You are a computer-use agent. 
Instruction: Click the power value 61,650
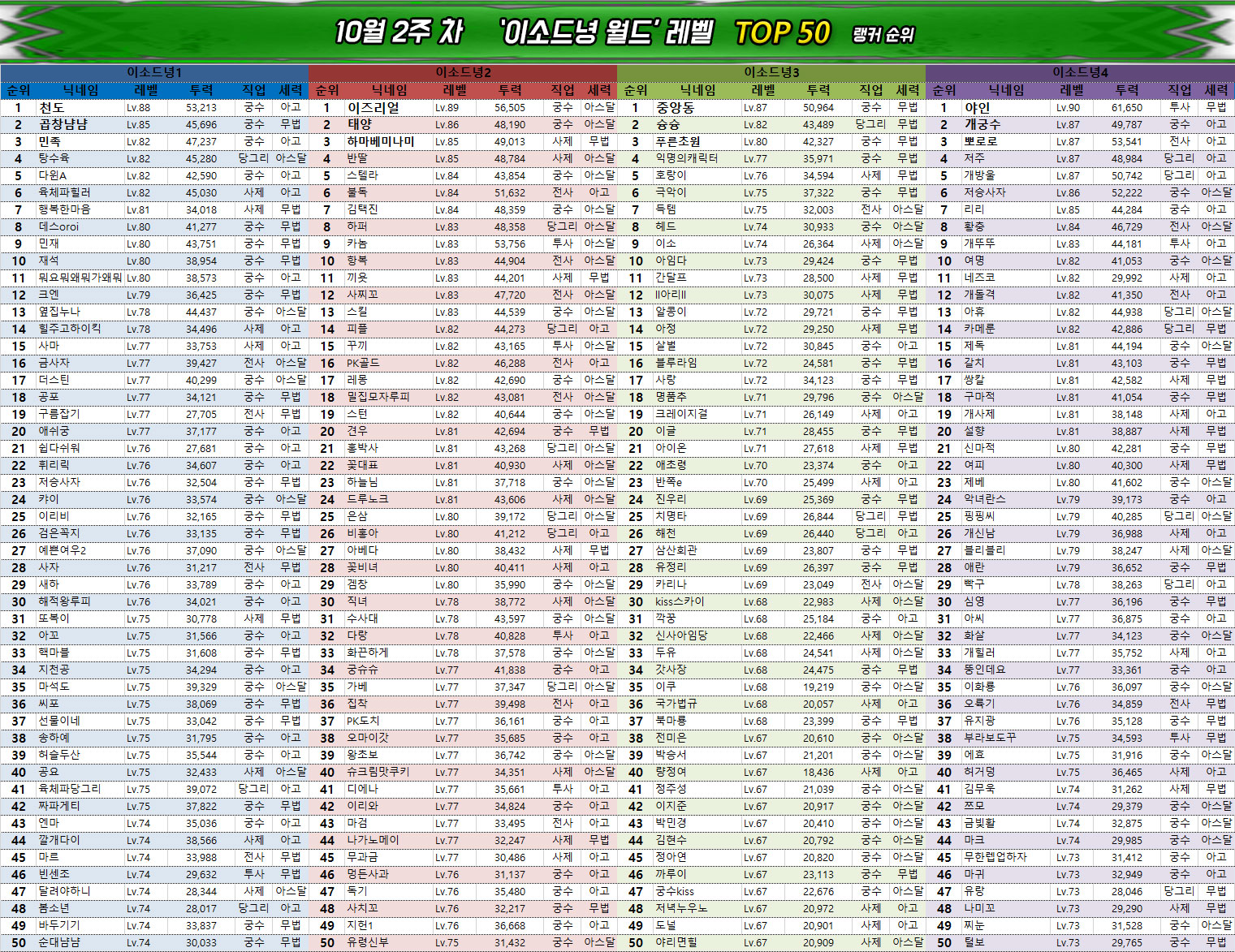[1126, 107]
